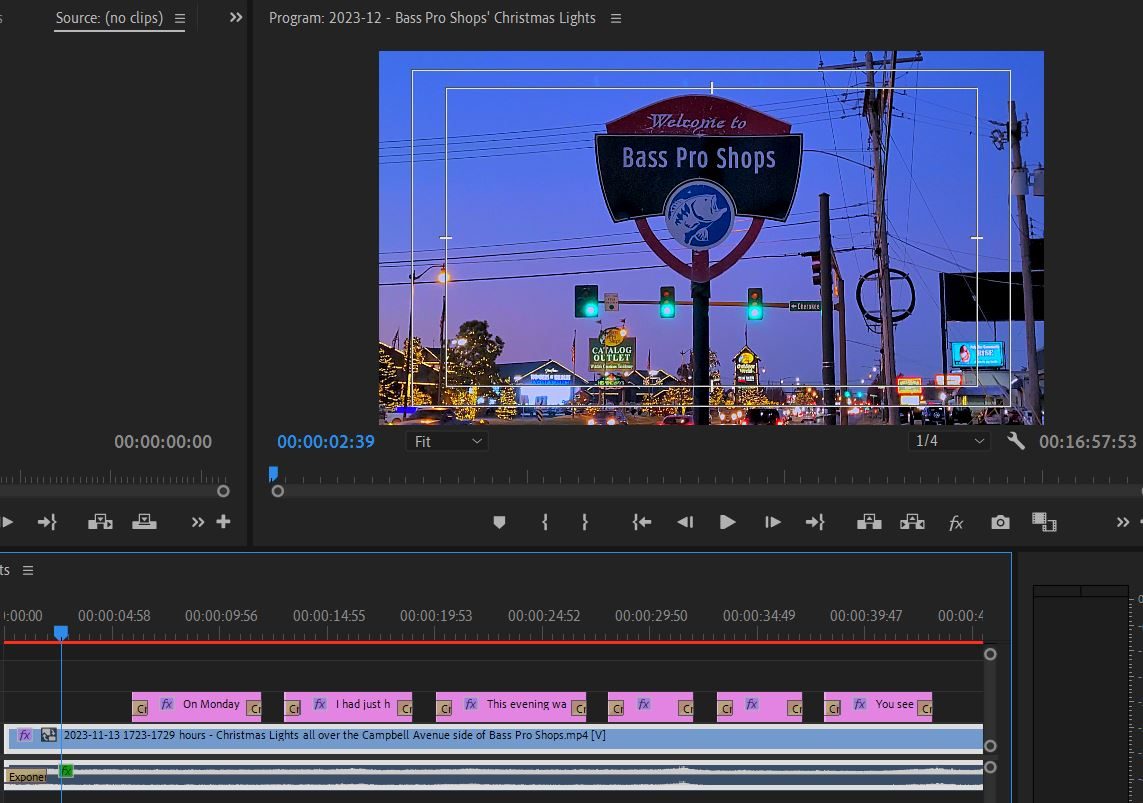The width and height of the screenshot is (1143, 803).
Task: Select the audio waveform clip
Action: coord(494,775)
